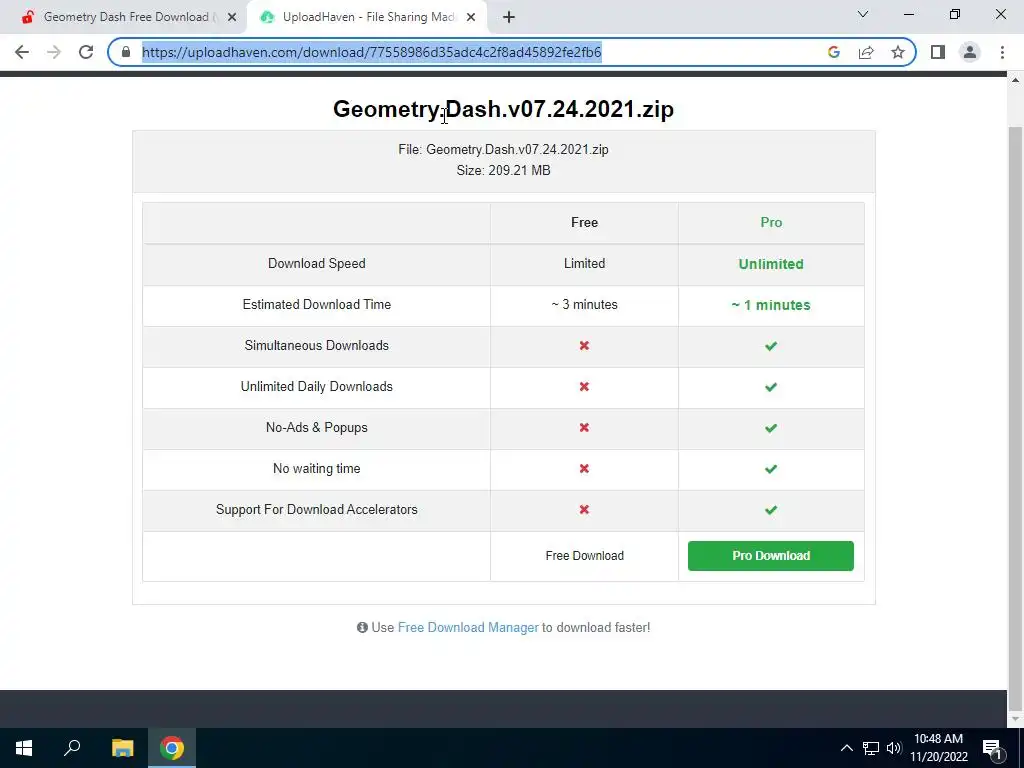Click the taskbar clock and date
The width and height of the screenshot is (1024, 768).
pyautogui.click(x=938, y=748)
